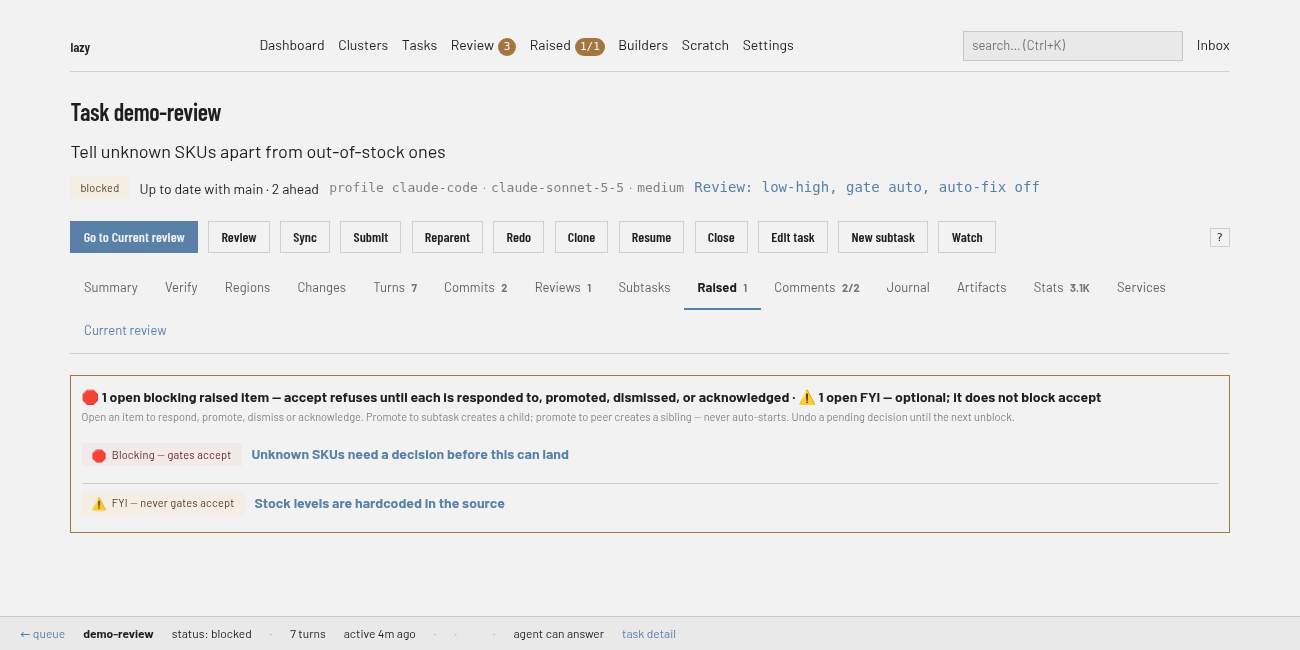Switch to the Verify tab
The height and width of the screenshot is (650, 1300).
point(181,287)
